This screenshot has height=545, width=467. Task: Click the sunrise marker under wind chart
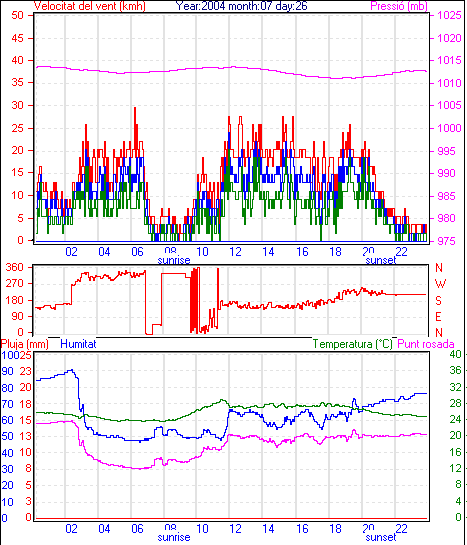tap(174, 260)
